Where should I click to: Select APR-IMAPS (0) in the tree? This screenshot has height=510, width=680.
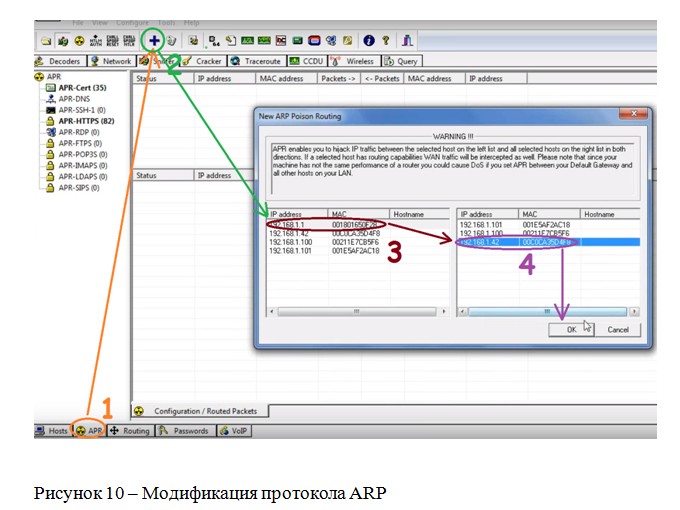83,166
